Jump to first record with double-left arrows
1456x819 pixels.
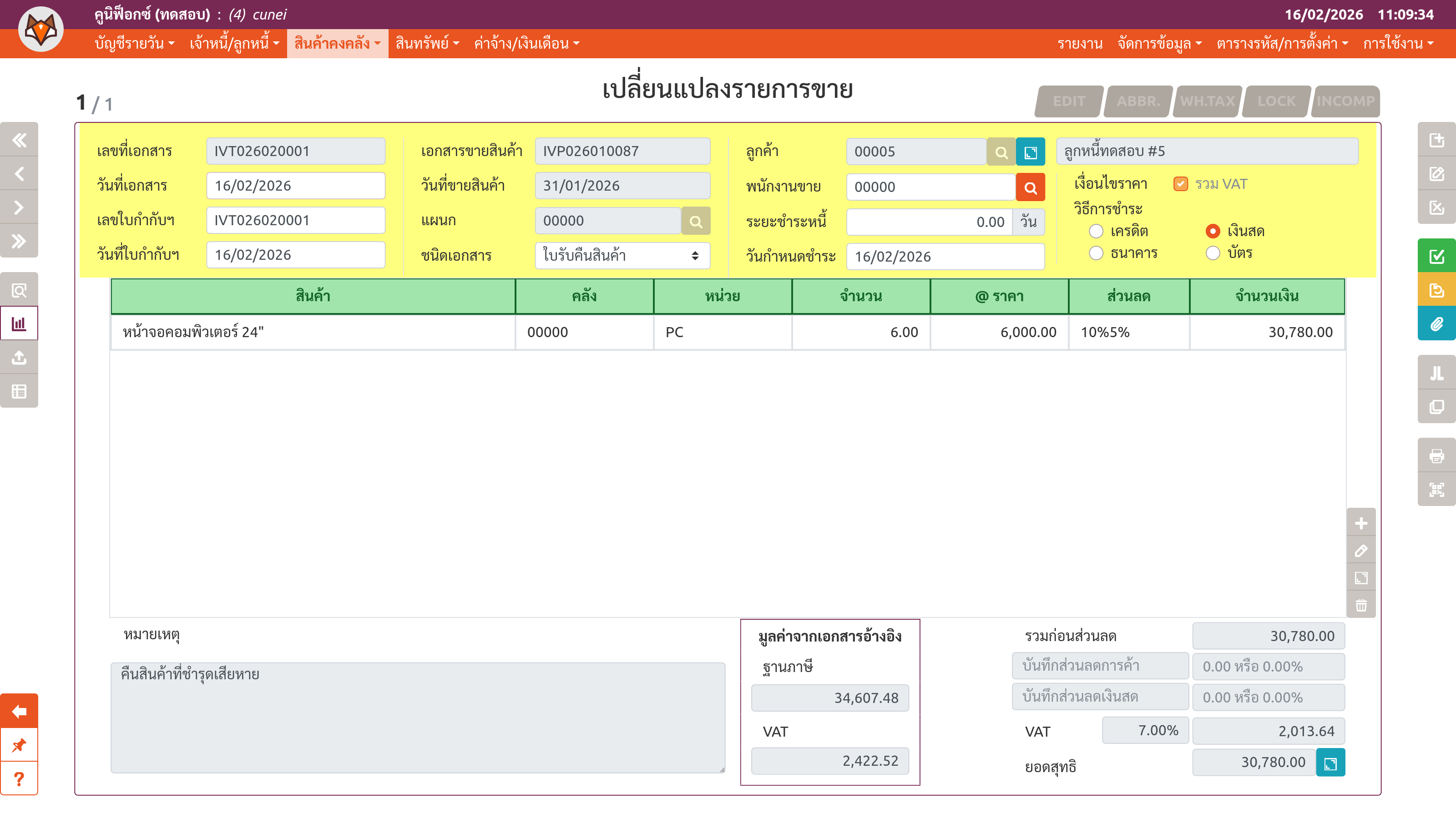19,140
